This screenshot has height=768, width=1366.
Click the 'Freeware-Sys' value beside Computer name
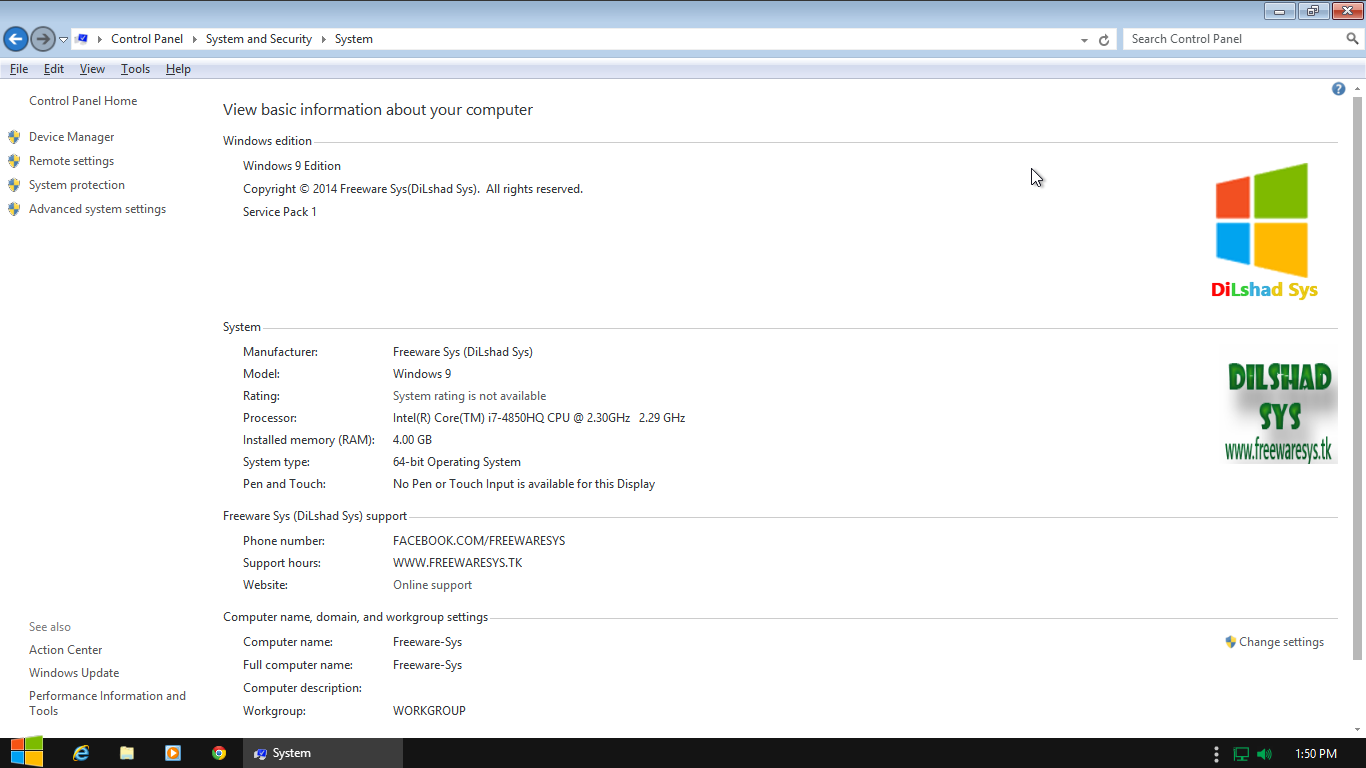(427, 642)
